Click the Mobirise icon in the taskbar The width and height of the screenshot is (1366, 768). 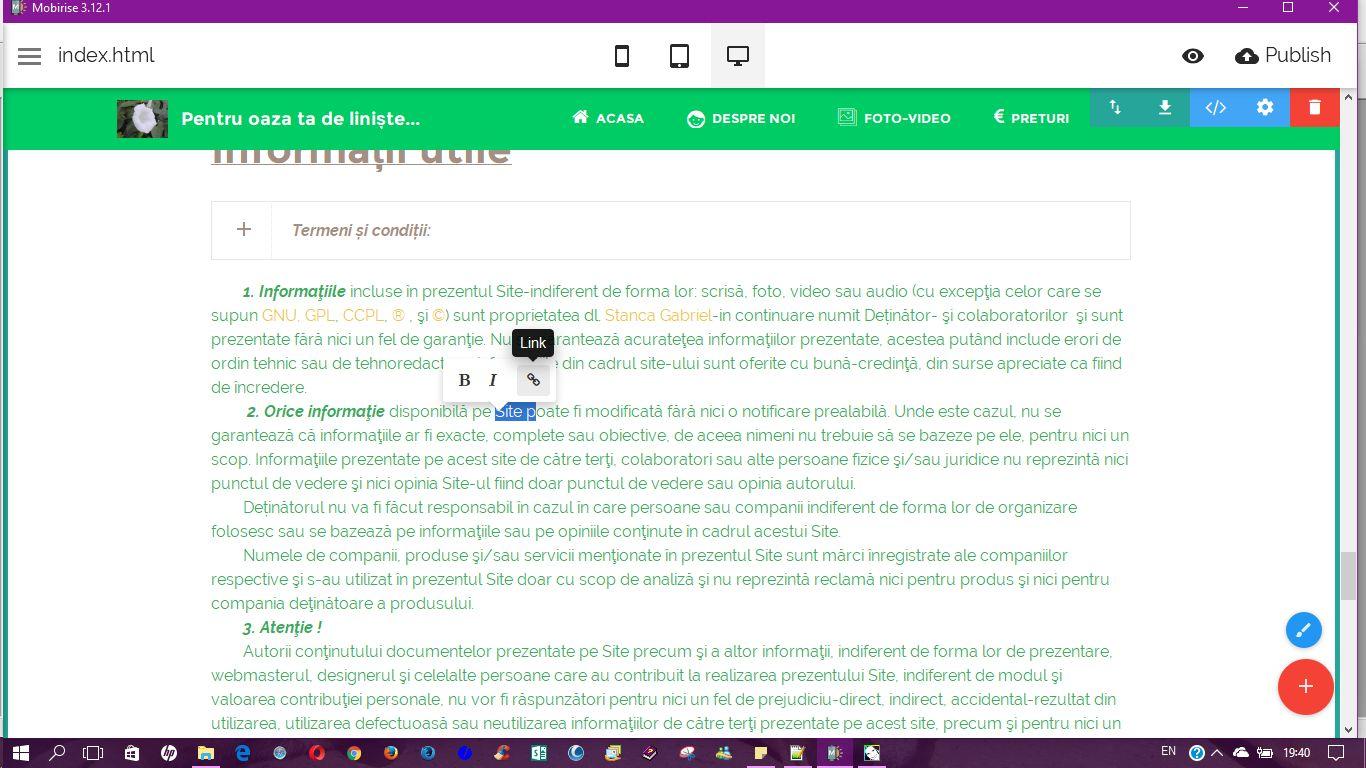(835, 752)
